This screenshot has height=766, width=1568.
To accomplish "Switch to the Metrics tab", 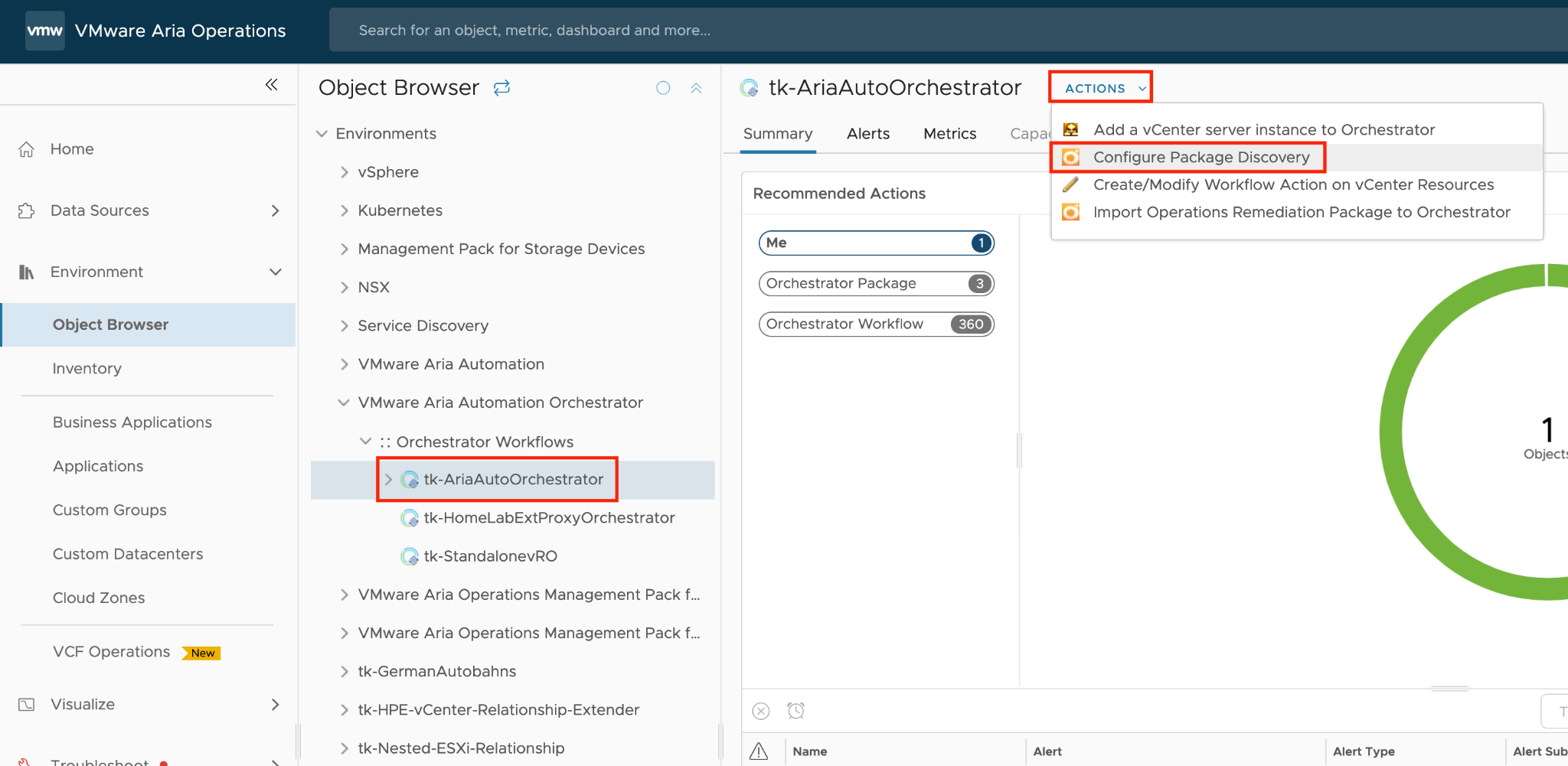I will coord(949,134).
